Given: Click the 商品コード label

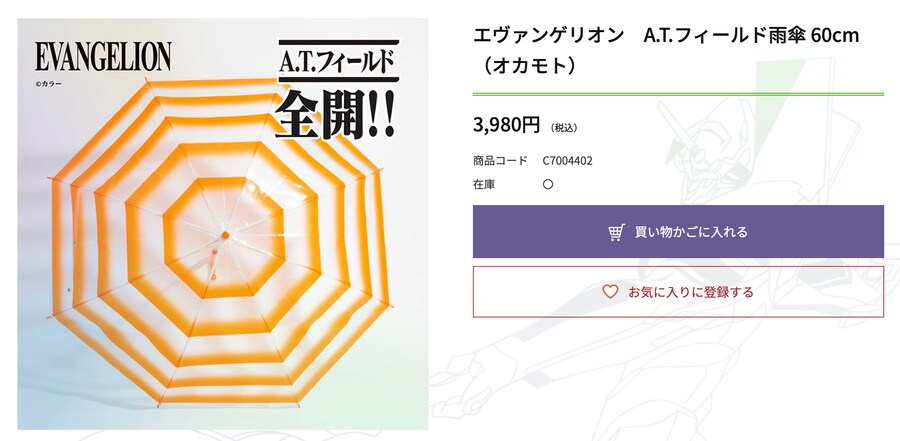Looking at the screenshot, I should tap(500, 160).
